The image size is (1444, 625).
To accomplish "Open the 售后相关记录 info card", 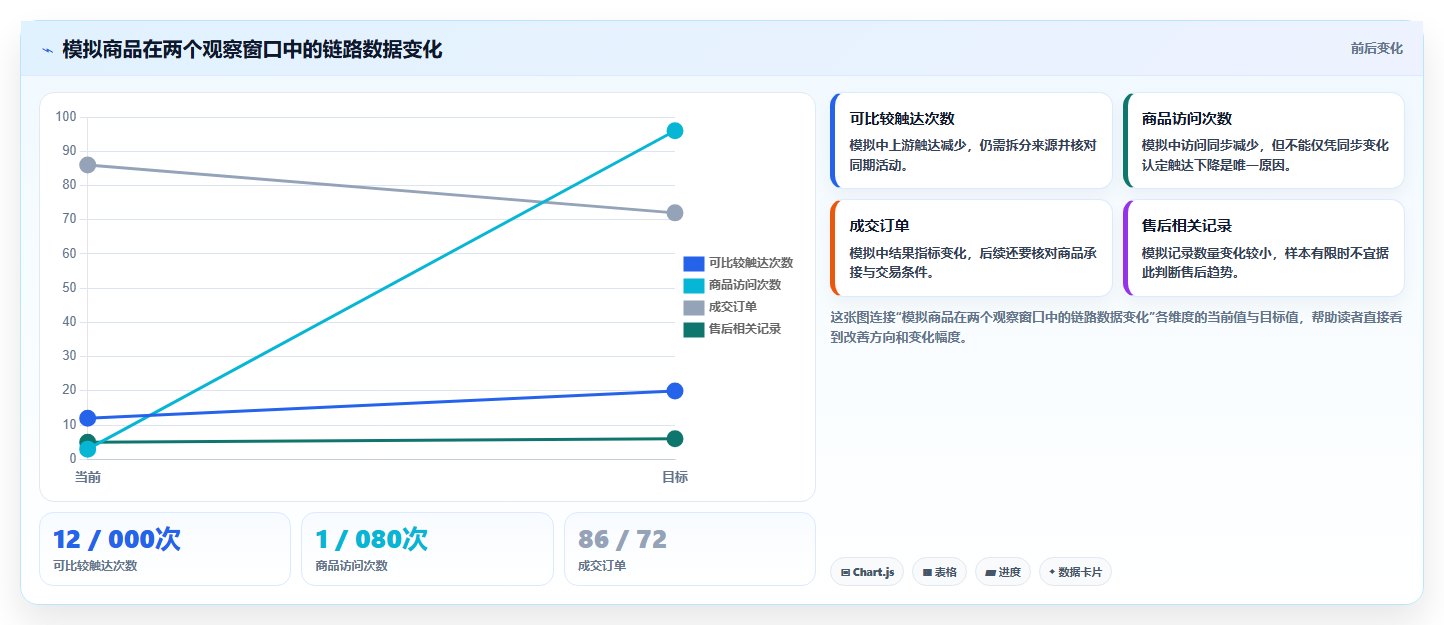I will [1264, 248].
